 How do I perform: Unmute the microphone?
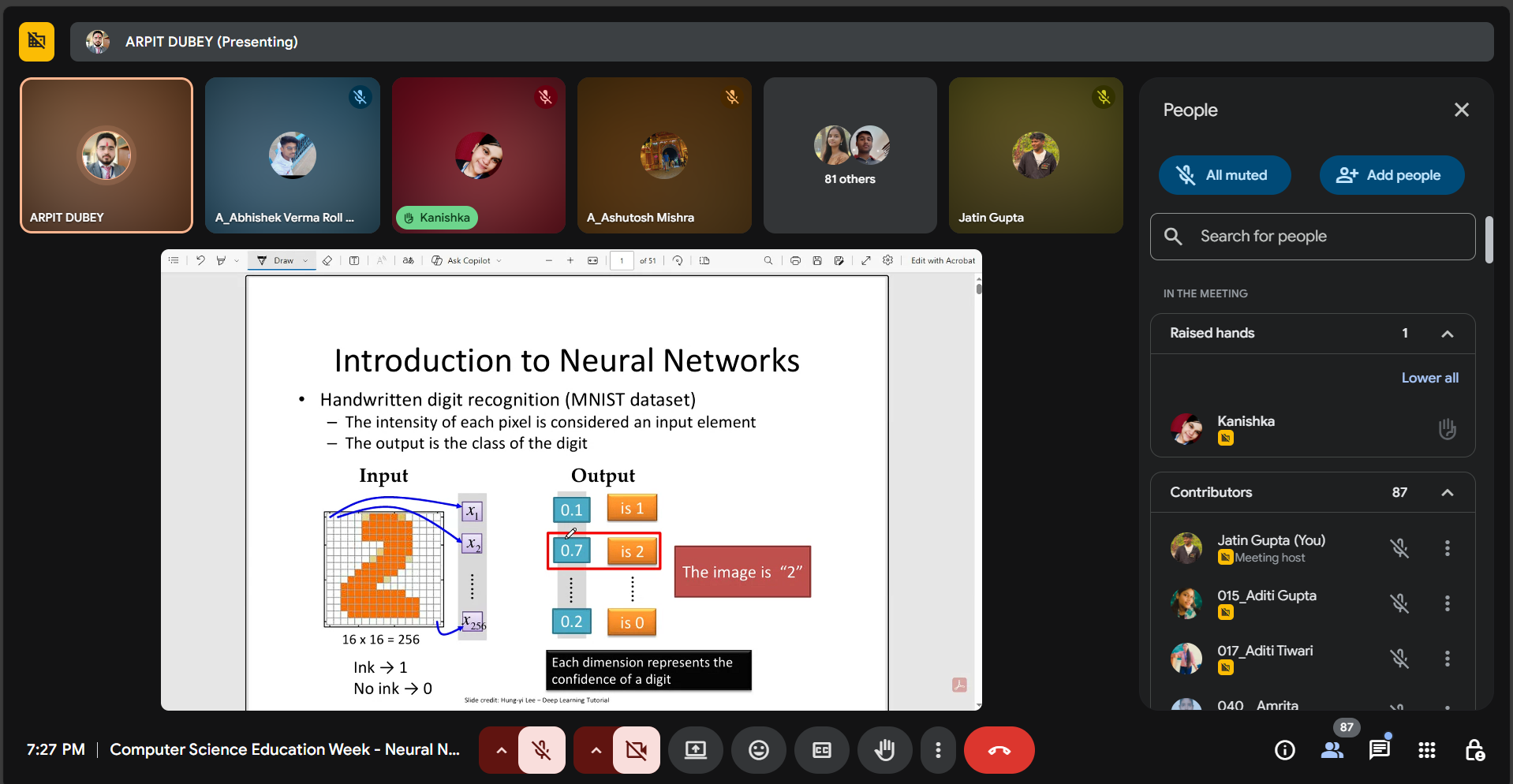(x=542, y=750)
